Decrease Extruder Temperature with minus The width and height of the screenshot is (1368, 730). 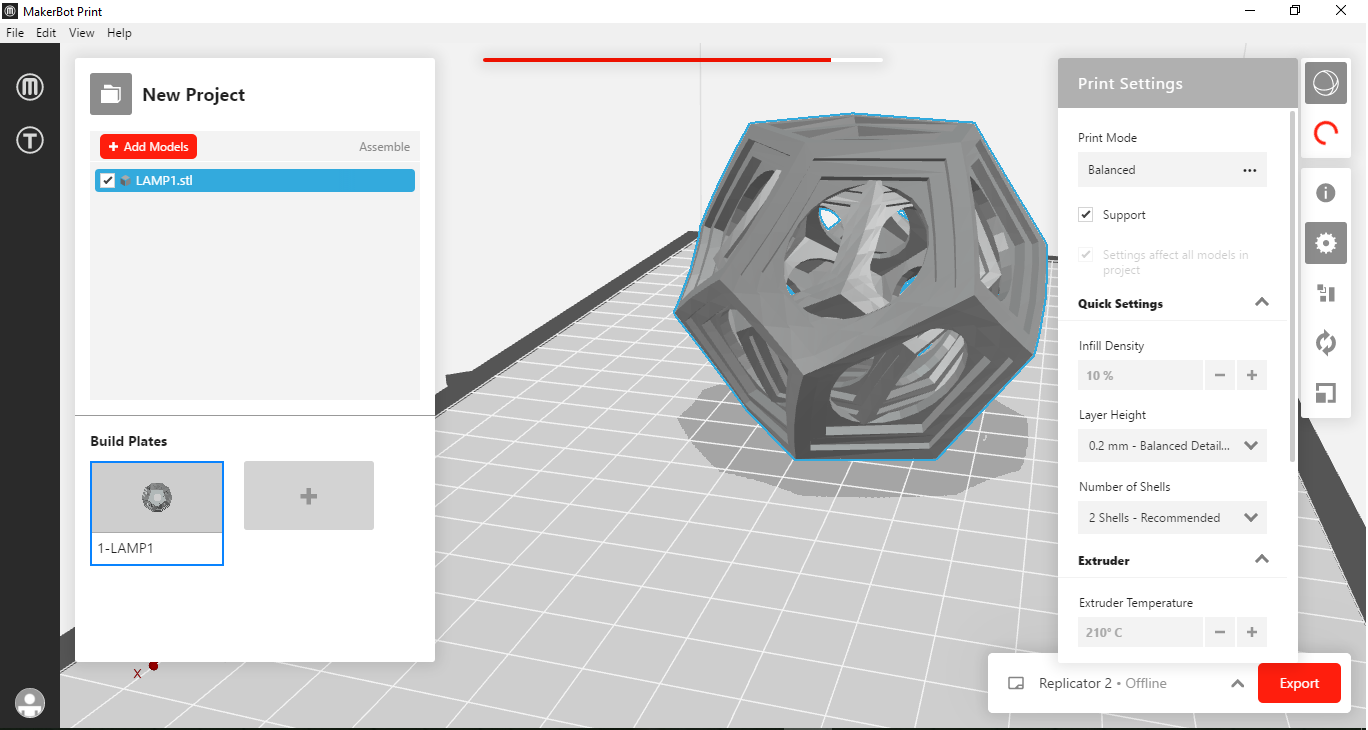coord(1220,632)
